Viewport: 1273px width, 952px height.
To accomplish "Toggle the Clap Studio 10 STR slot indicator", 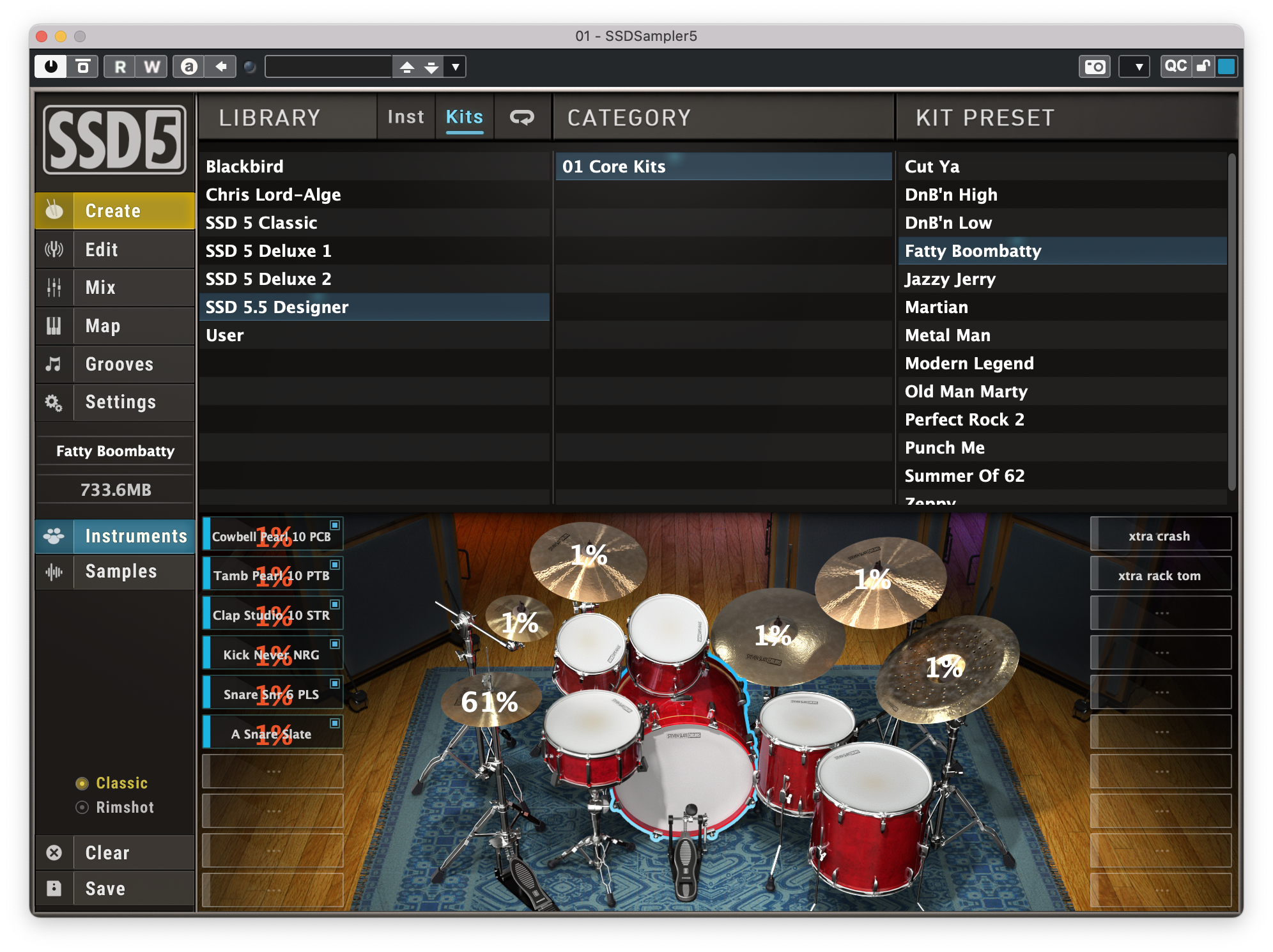I will point(334,604).
